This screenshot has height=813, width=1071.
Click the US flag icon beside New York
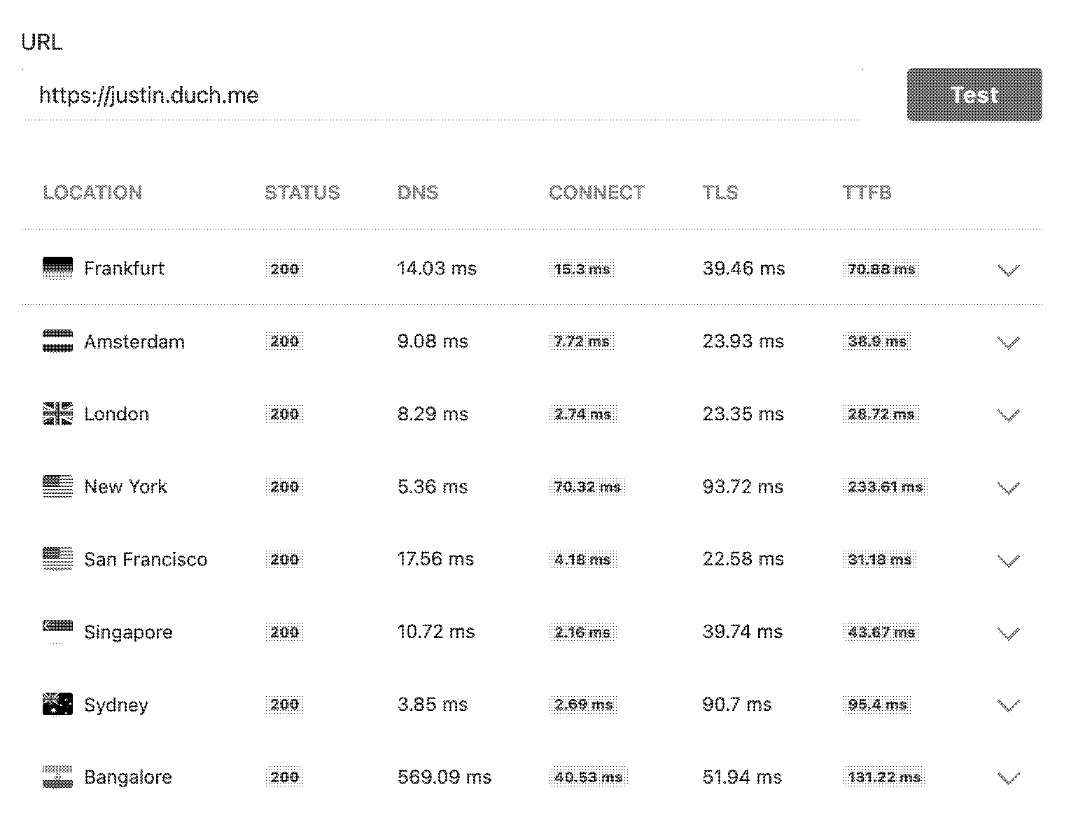pyautogui.click(x=59, y=487)
